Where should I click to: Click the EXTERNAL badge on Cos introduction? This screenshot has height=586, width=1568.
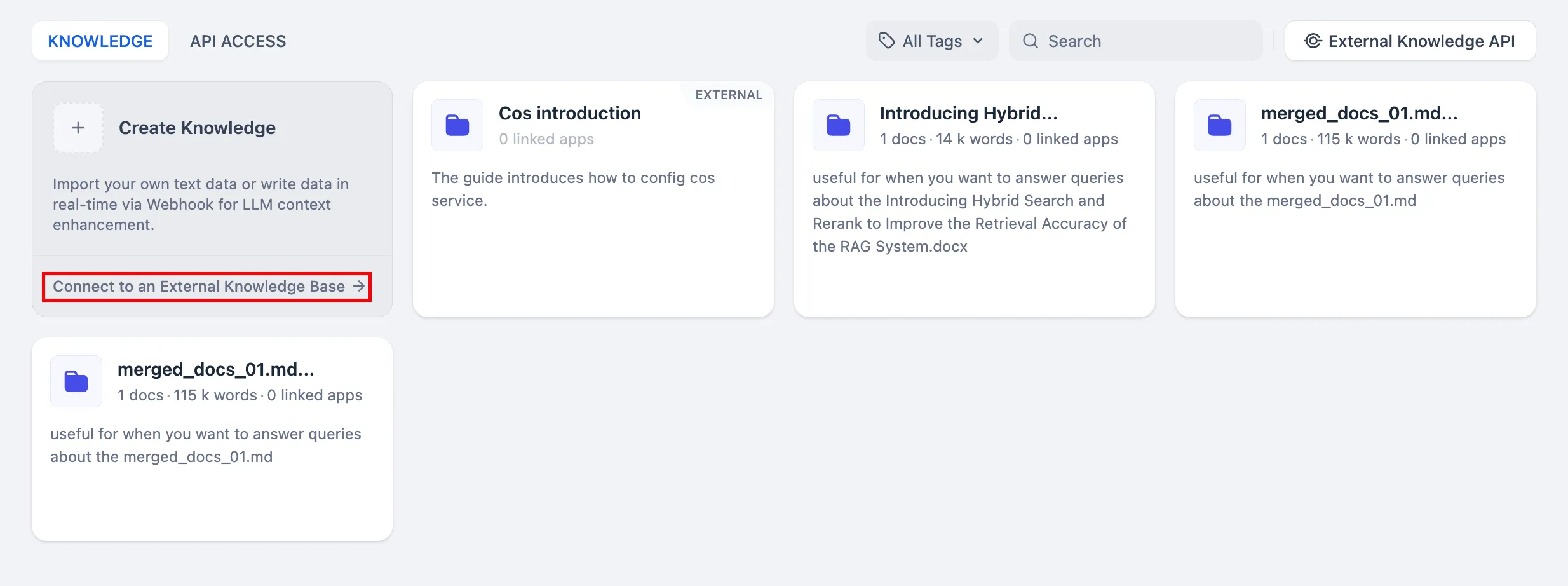tap(728, 95)
